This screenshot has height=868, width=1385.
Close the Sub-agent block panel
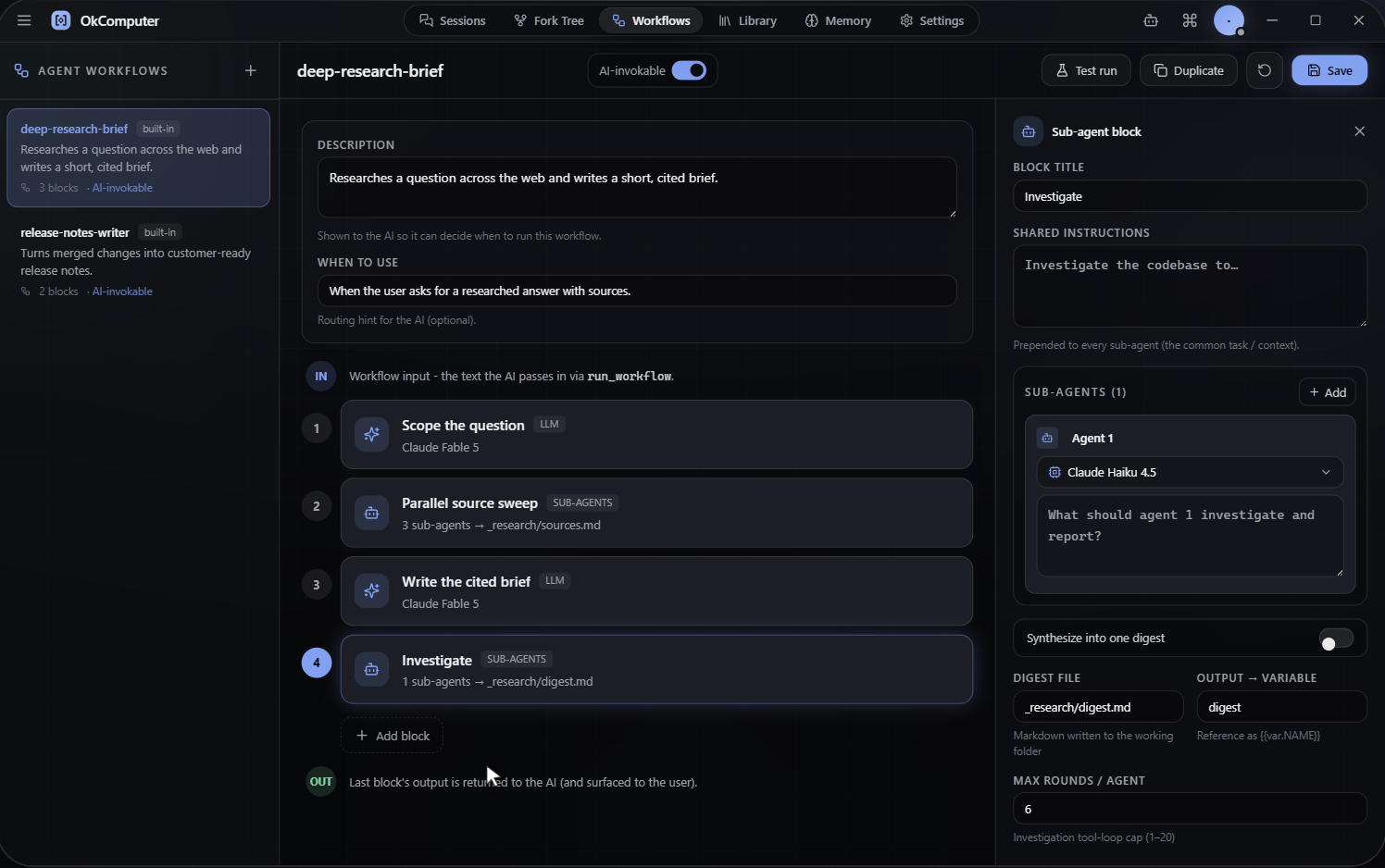1359,131
